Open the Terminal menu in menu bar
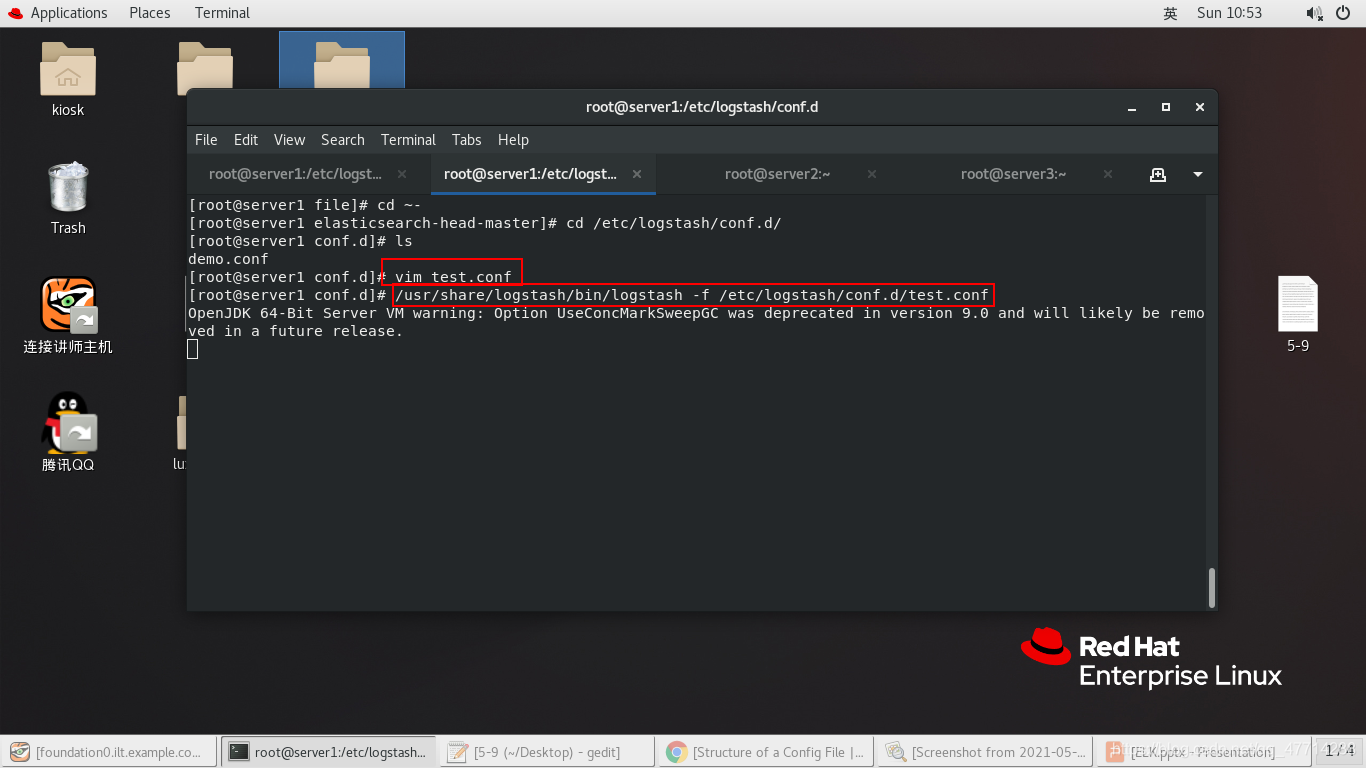Image resolution: width=1366 pixels, height=768 pixels. coord(408,140)
